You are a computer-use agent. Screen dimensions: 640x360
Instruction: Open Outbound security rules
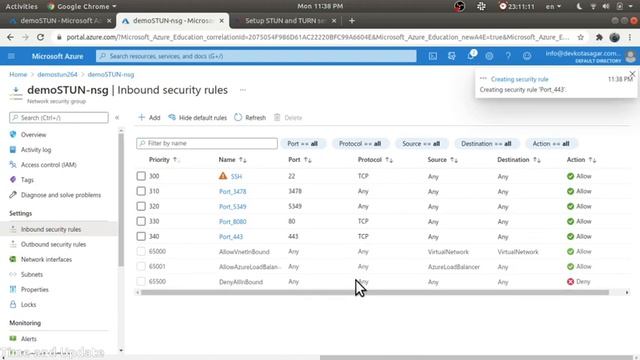53,244
